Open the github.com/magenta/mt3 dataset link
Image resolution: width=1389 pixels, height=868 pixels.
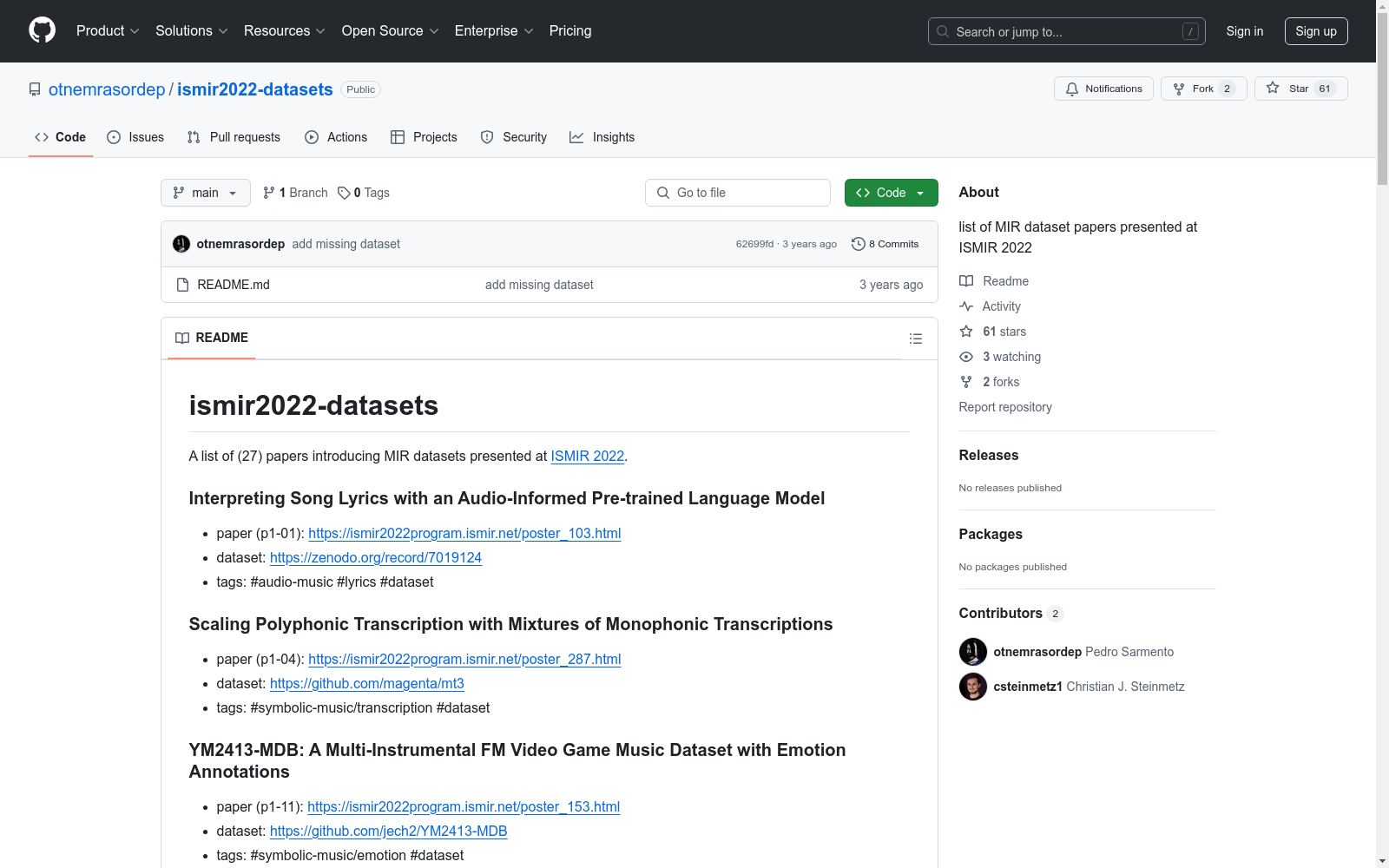(x=367, y=683)
